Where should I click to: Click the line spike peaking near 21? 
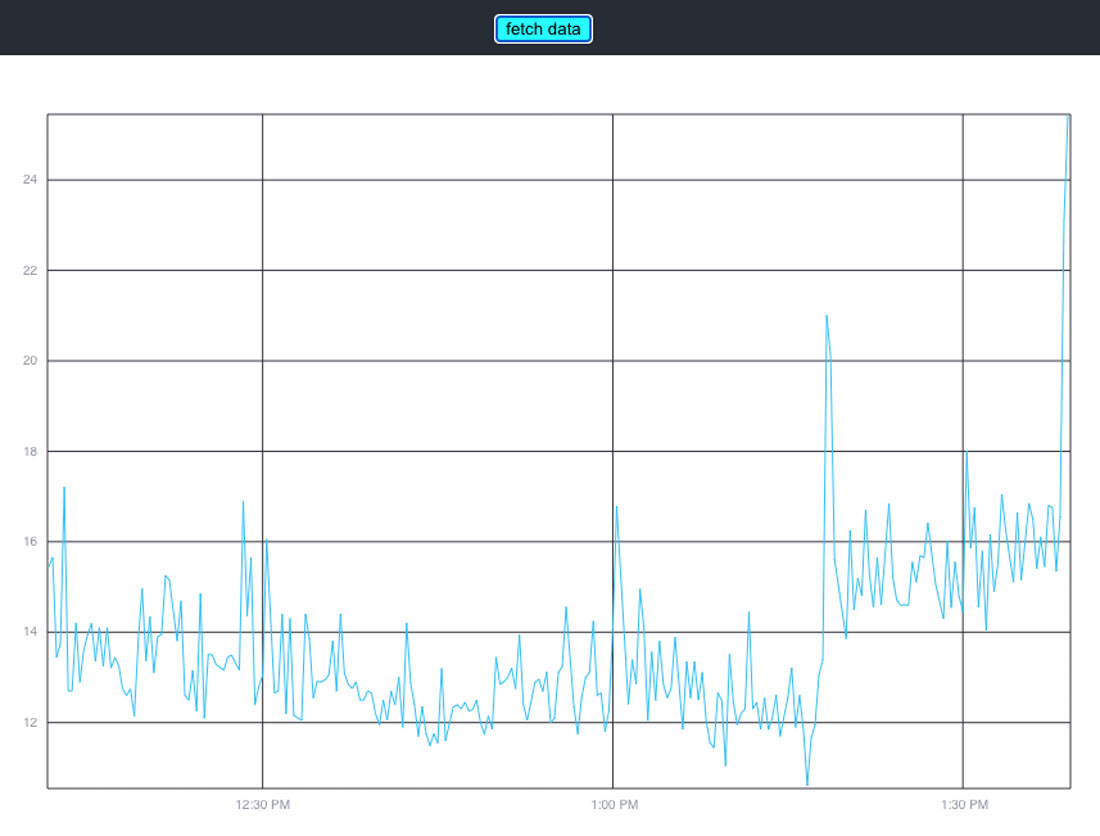coord(826,316)
